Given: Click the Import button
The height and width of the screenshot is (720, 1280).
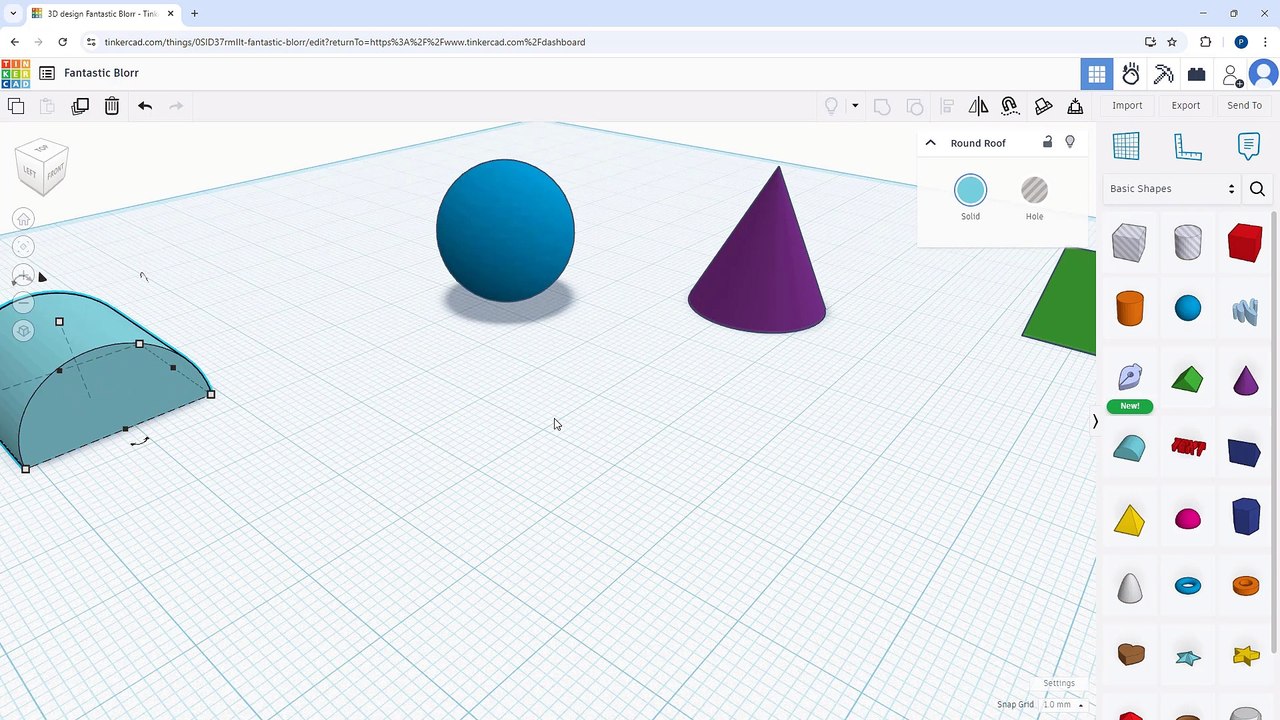Looking at the screenshot, I should click(1127, 106).
